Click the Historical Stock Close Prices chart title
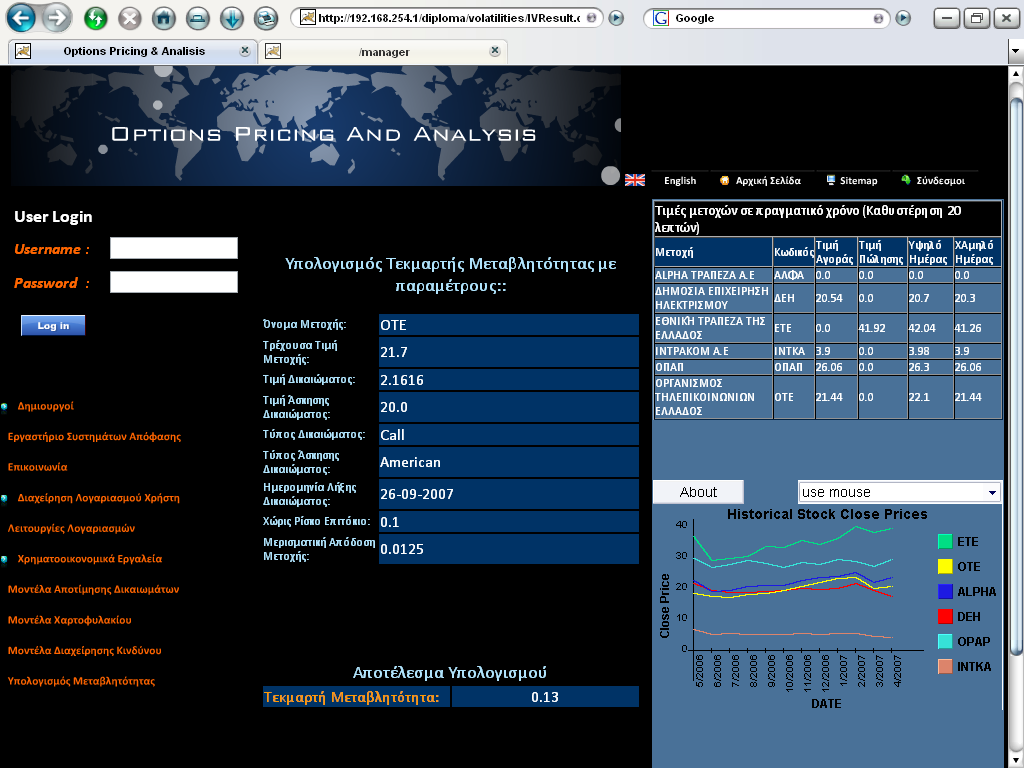Image resolution: width=1024 pixels, height=768 pixels. (x=827, y=514)
